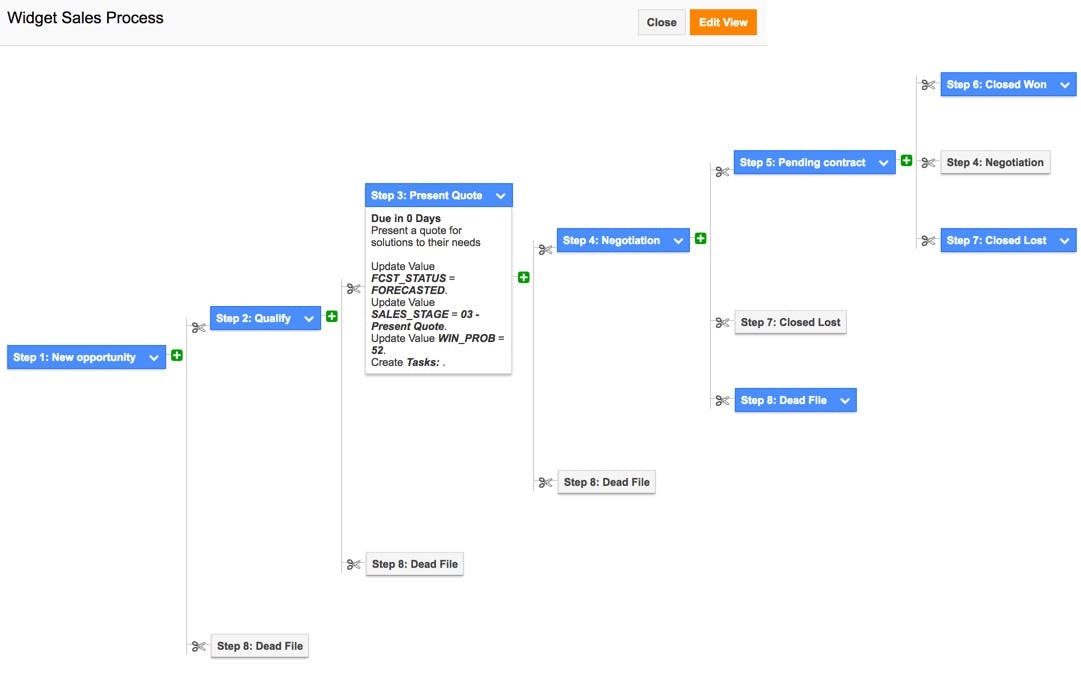Select the Step 5: Pending contract step label

click(802, 162)
